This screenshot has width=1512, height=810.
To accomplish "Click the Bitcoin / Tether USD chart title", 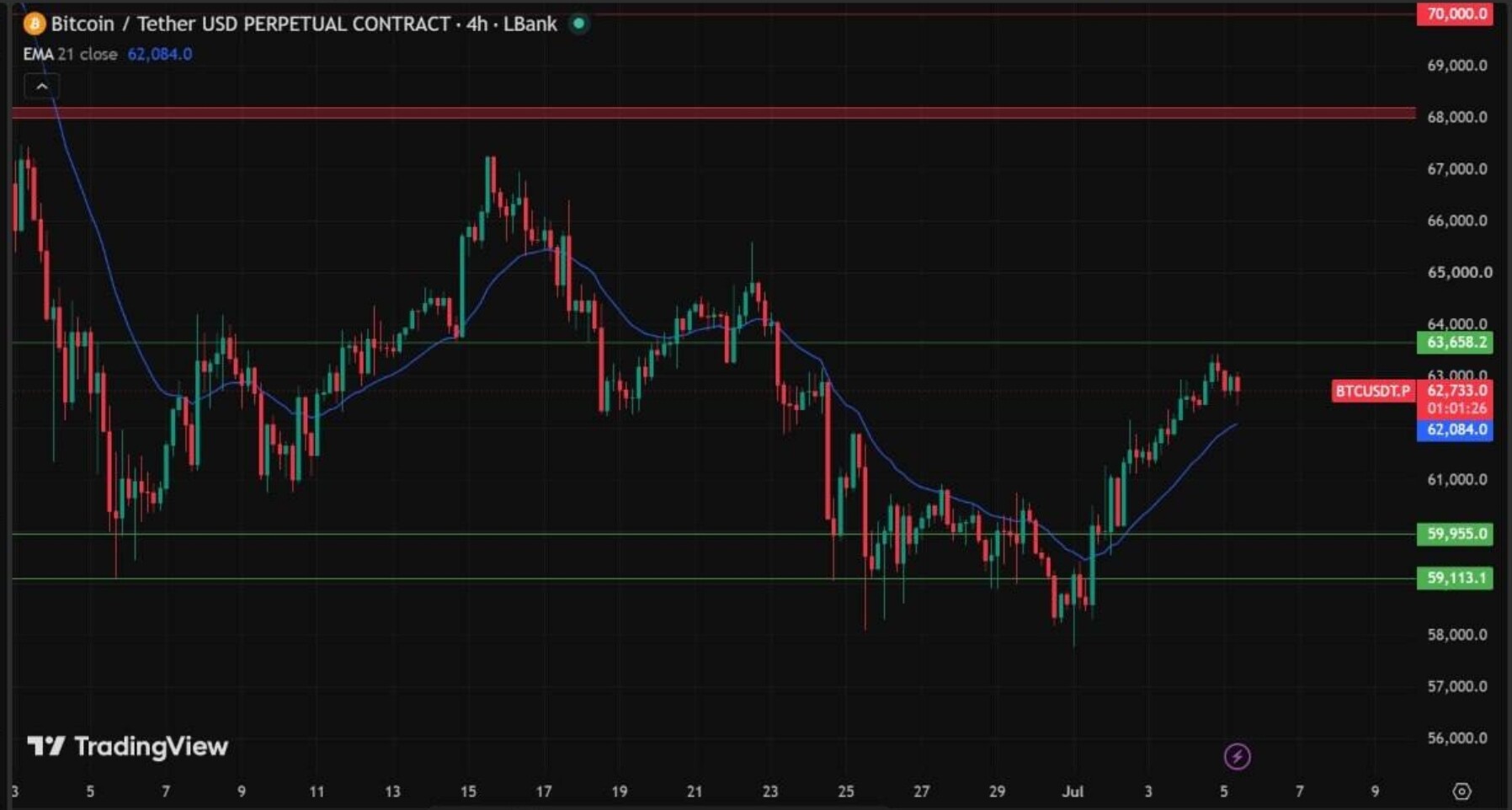I will 250,24.
